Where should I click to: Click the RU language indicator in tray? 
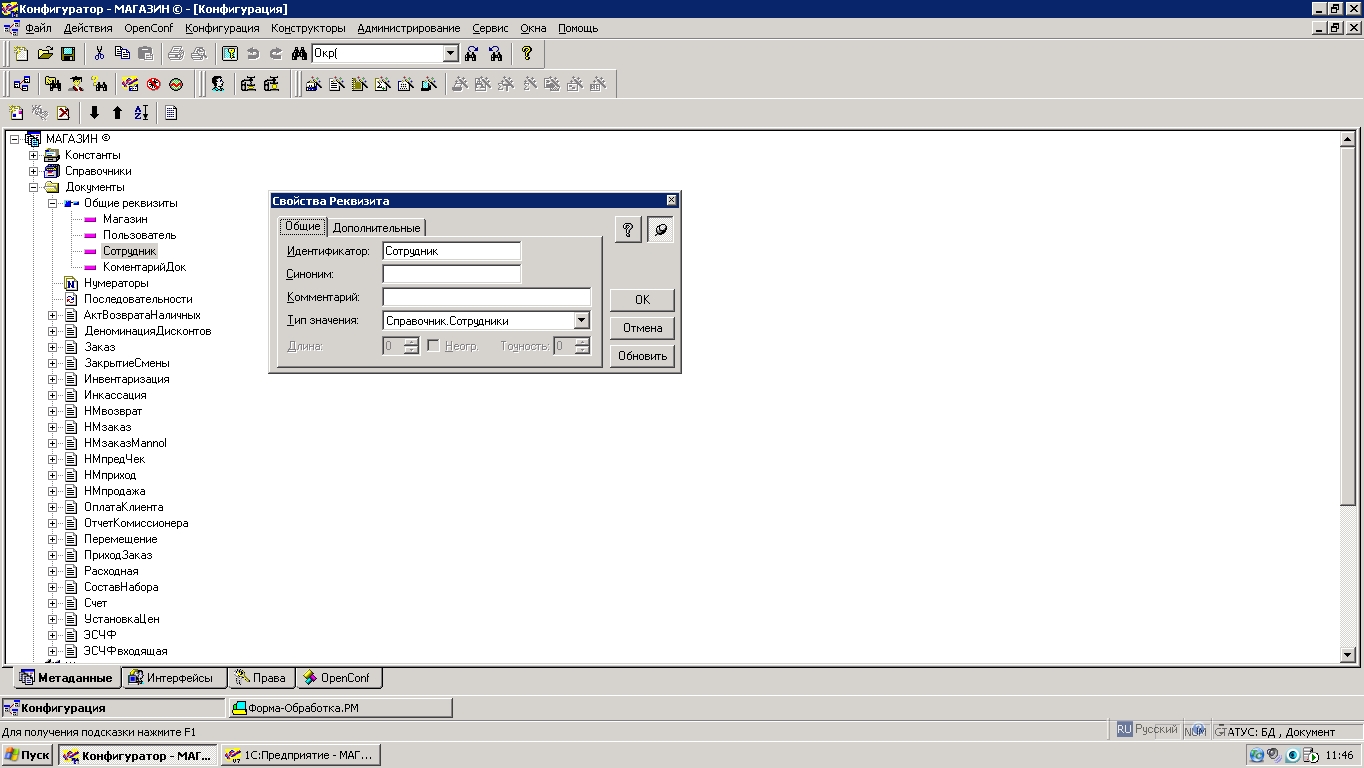pos(1124,730)
